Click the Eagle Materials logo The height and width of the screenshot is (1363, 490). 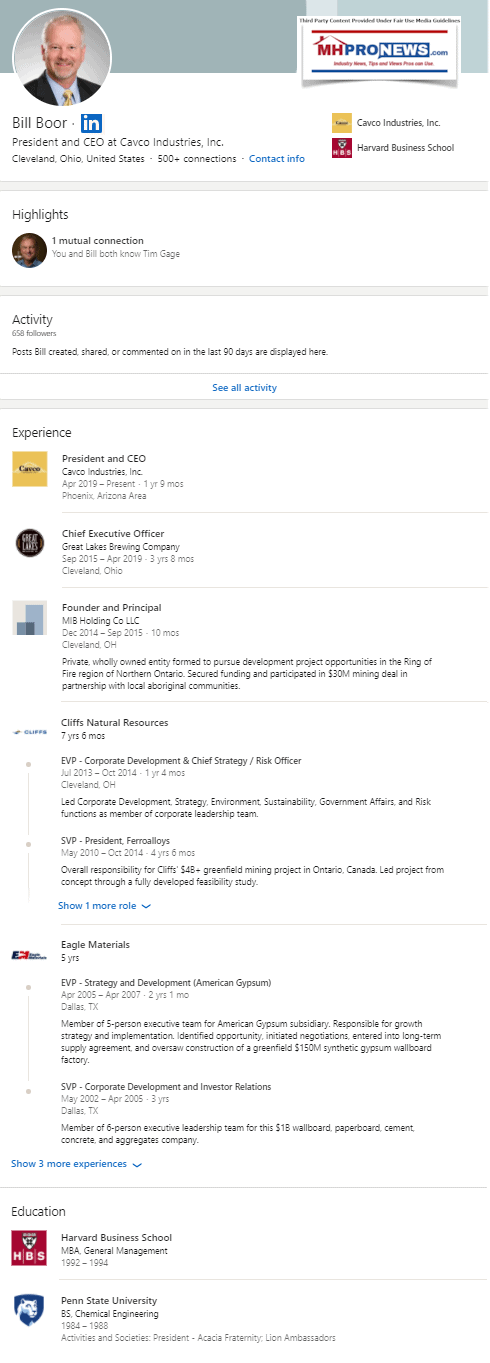point(29,955)
